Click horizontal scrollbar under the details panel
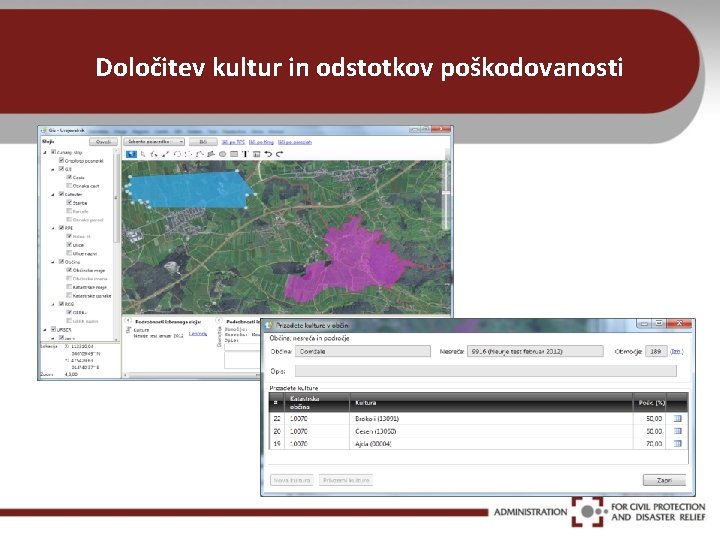This screenshot has width=720, height=540. tap(193, 376)
